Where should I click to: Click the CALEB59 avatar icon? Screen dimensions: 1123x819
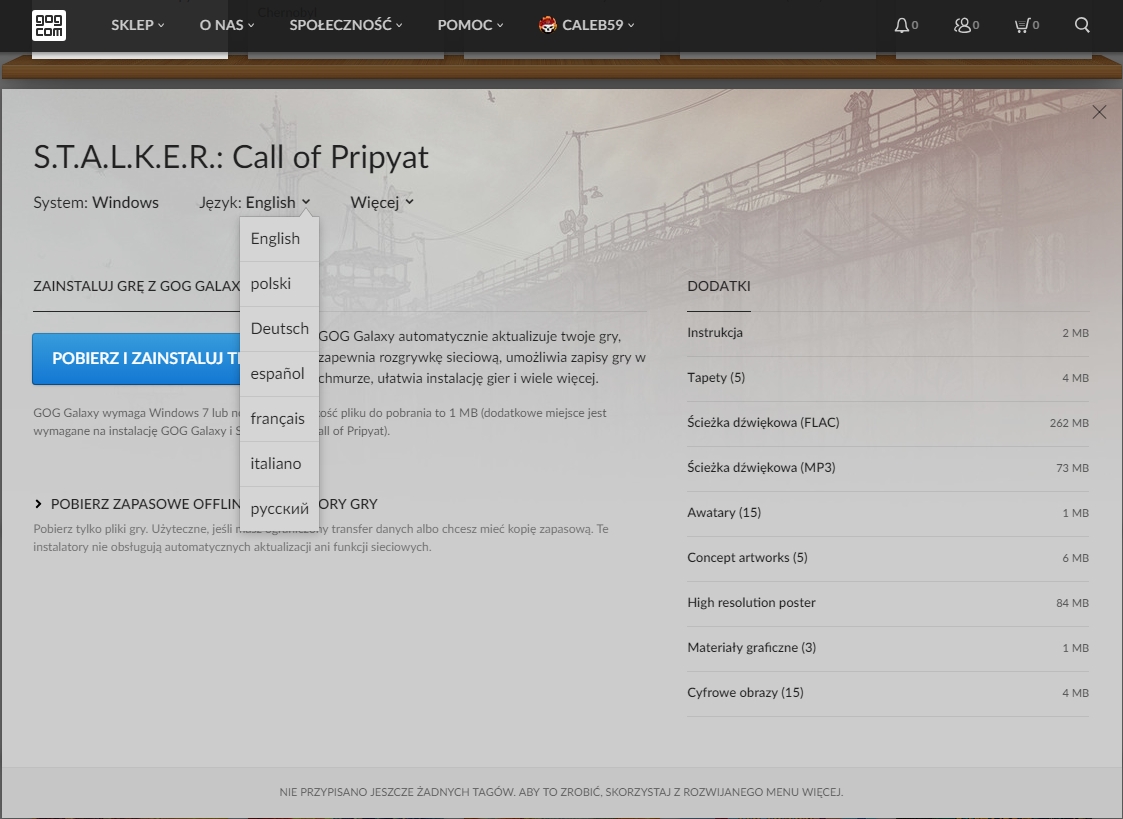tap(547, 25)
